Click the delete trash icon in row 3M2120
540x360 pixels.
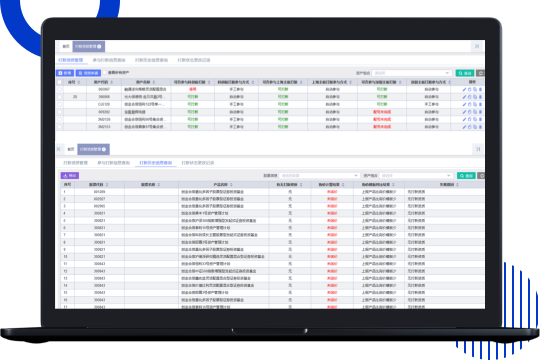point(480,120)
